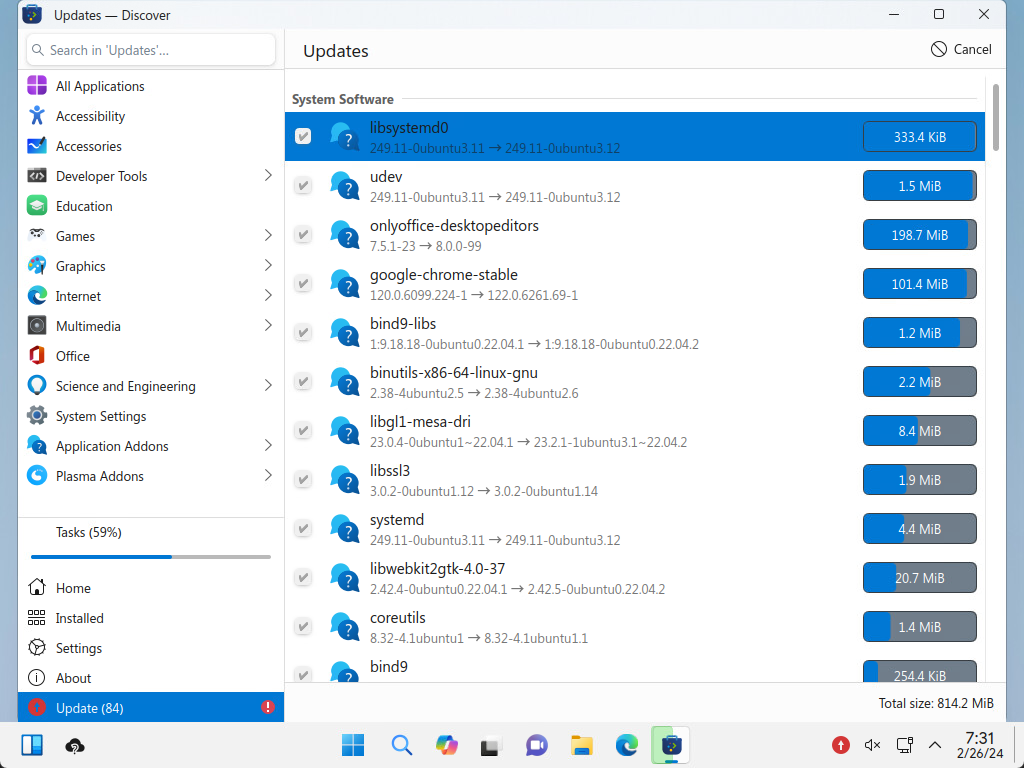Viewport: 1024px width, 768px height.
Task: Uncheck the libsystemd0 update checkbox
Action: (303, 136)
